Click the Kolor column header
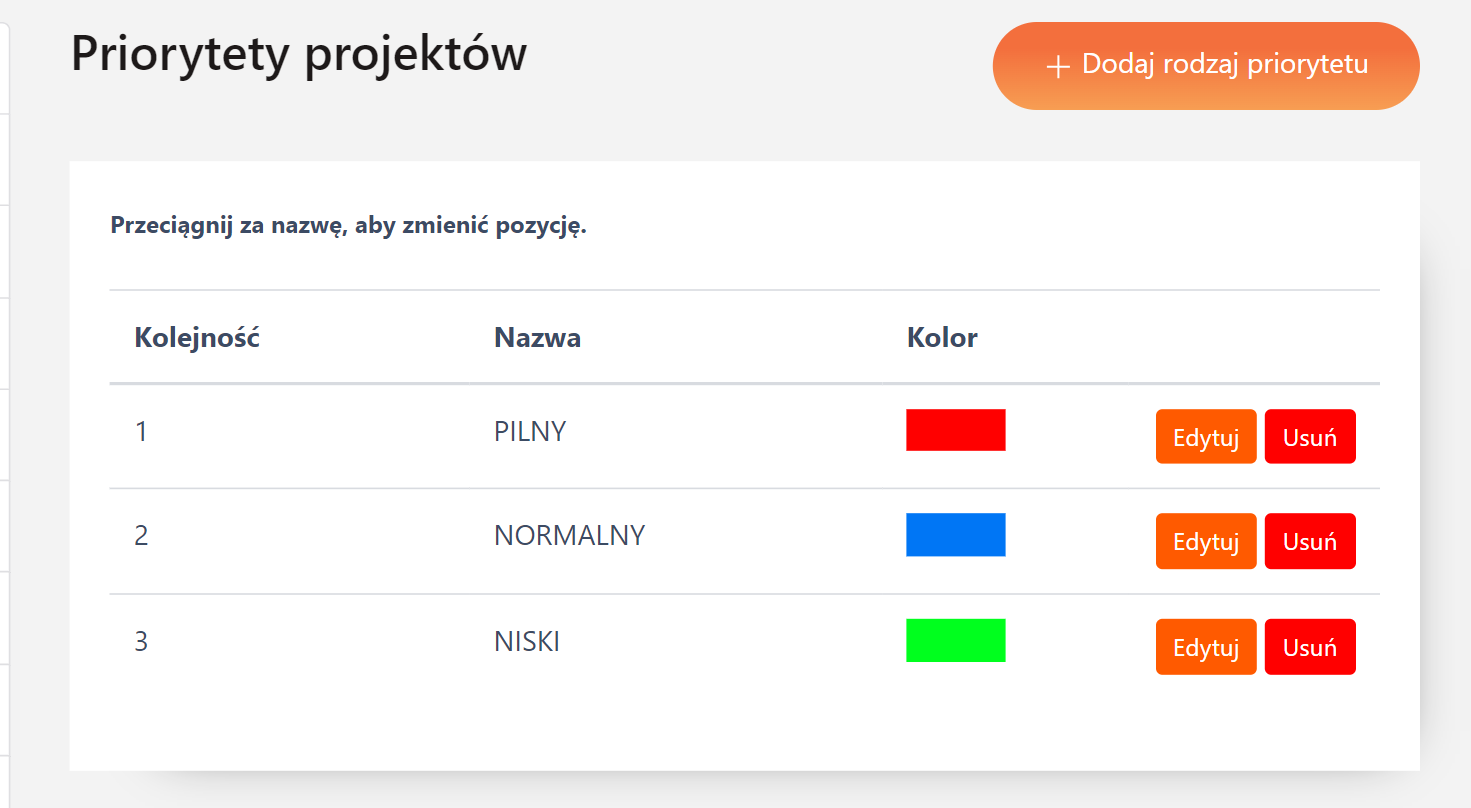This screenshot has height=808, width=1471. pyautogui.click(x=942, y=338)
